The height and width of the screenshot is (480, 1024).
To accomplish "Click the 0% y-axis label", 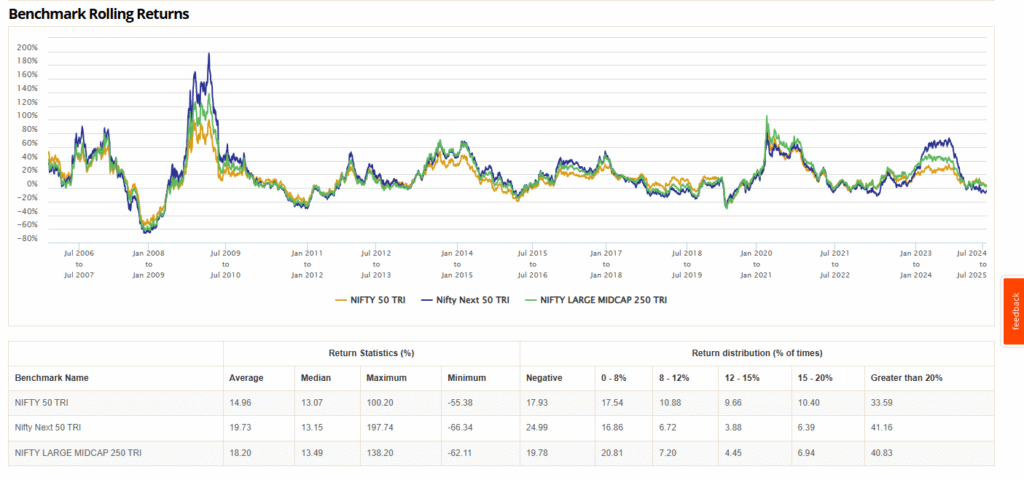I will [x=31, y=184].
